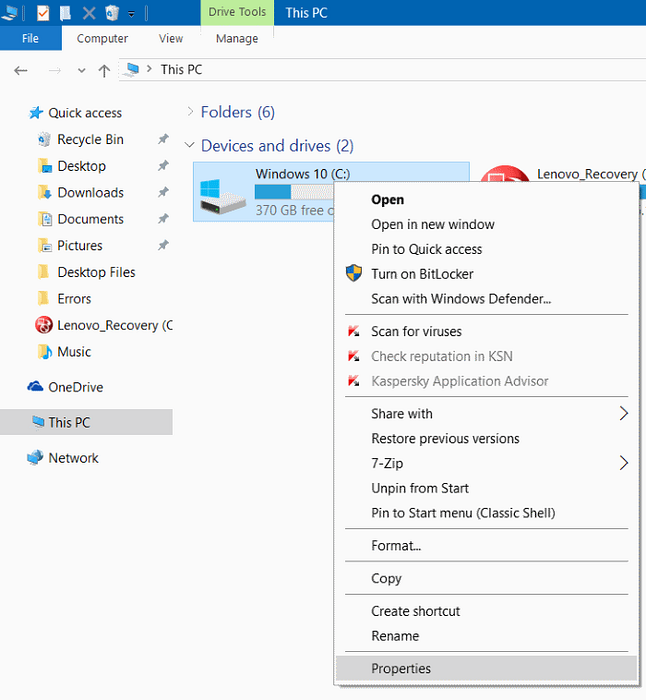Open Lenovo_Recovery in Quick access
Viewport: 646px width, 700px height.
(113, 325)
